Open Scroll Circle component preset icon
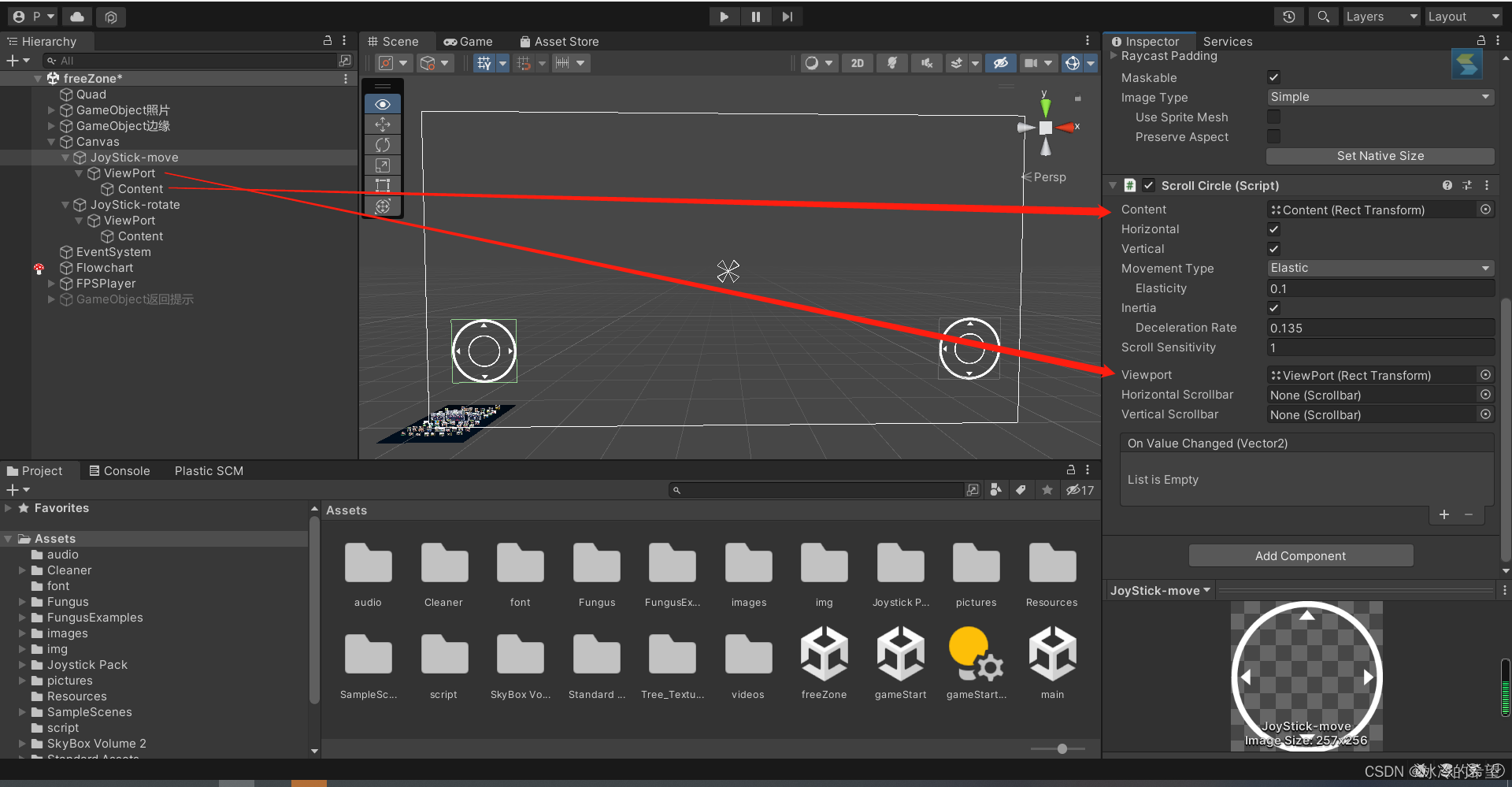Screen dimensions: 1512x787 click(1467, 185)
